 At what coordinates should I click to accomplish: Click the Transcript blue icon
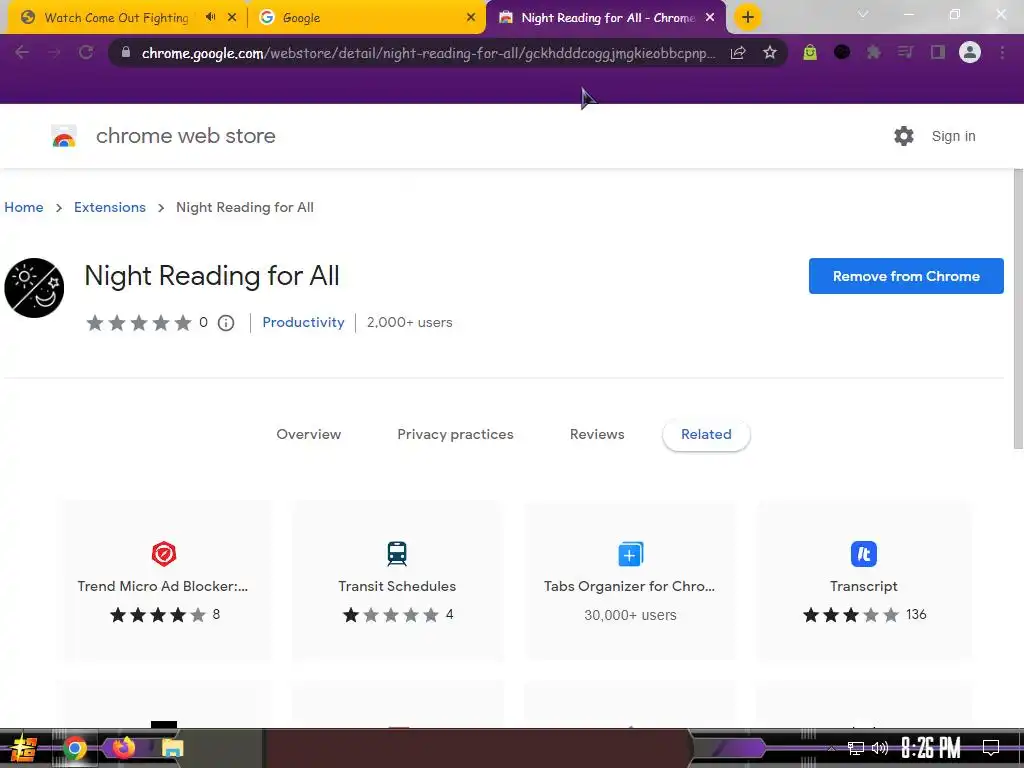(863, 554)
